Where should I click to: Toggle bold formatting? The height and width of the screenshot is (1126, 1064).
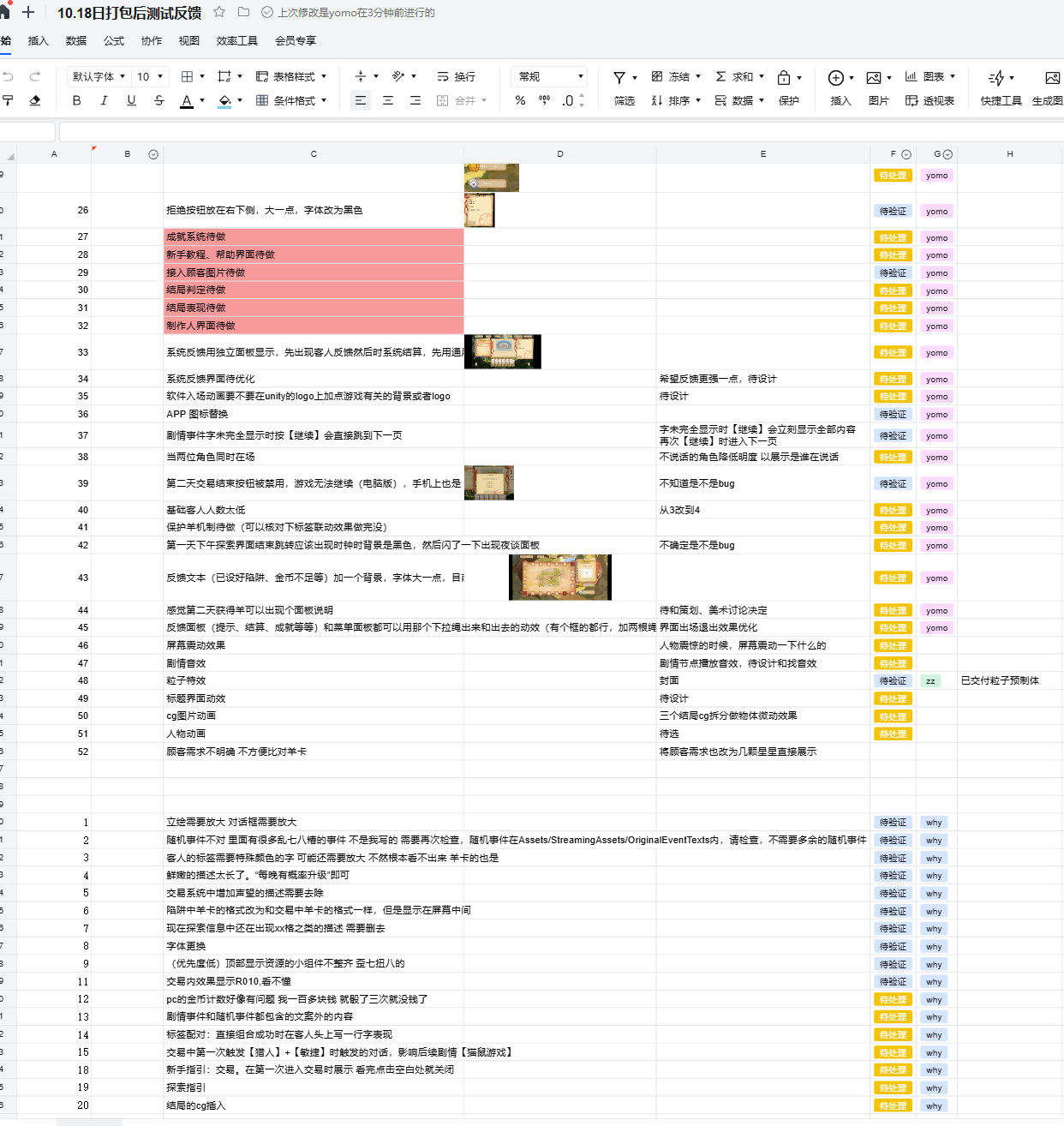coord(77,100)
